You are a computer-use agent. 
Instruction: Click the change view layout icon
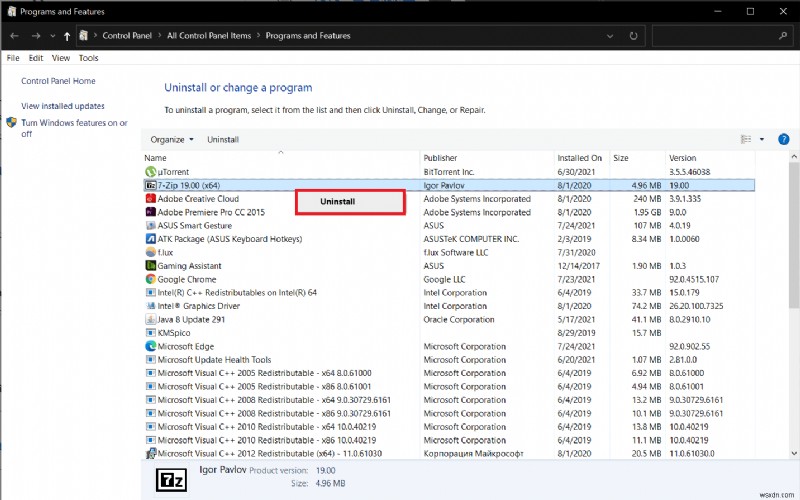pyautogui.click(x=746, y=139)
